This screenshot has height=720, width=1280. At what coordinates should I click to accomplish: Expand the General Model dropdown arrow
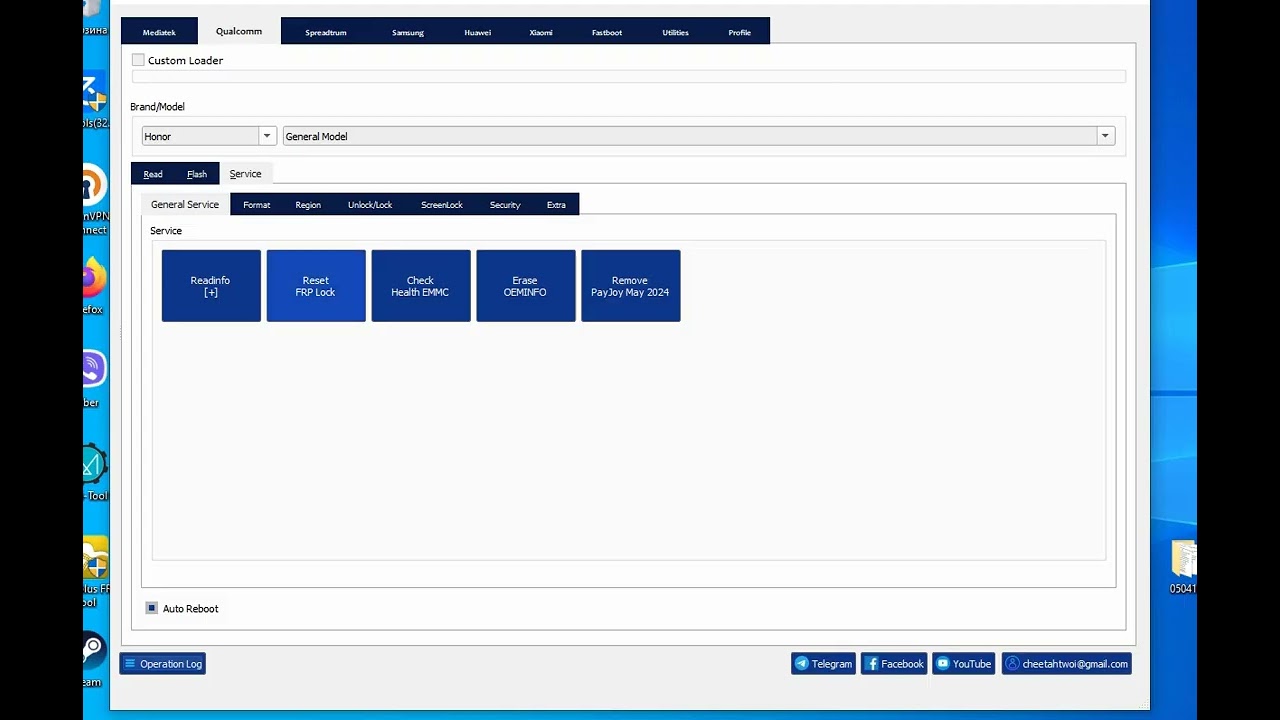1105,136
